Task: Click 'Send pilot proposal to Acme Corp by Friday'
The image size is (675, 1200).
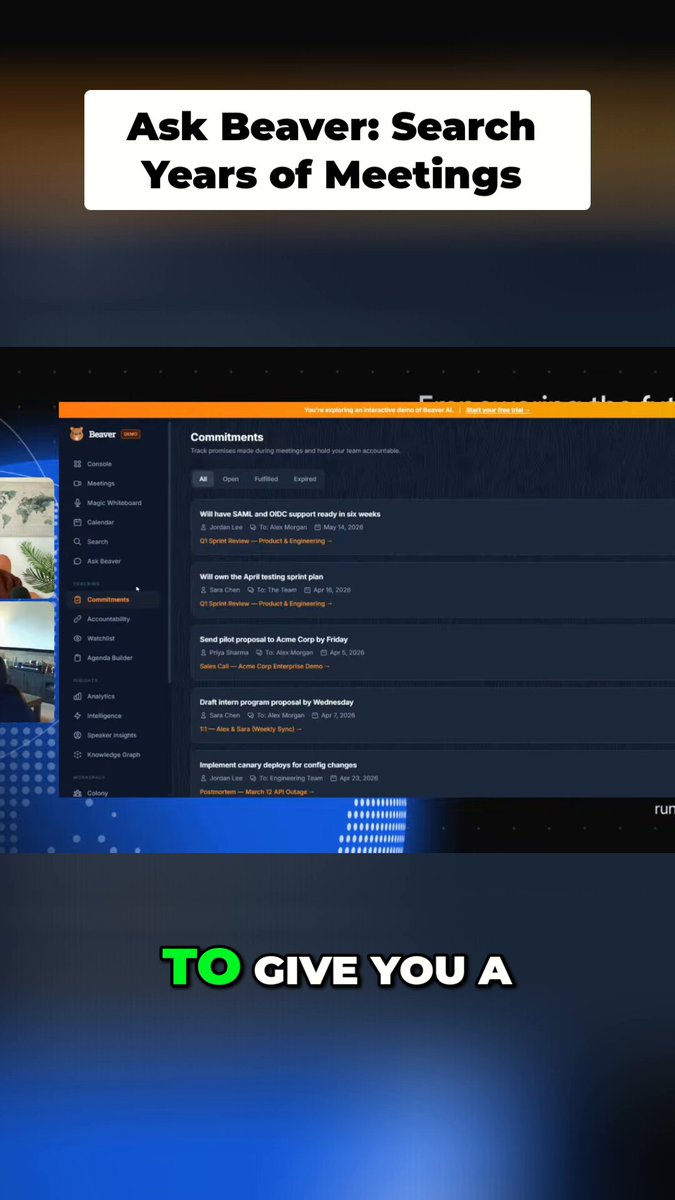Action: 274,639
